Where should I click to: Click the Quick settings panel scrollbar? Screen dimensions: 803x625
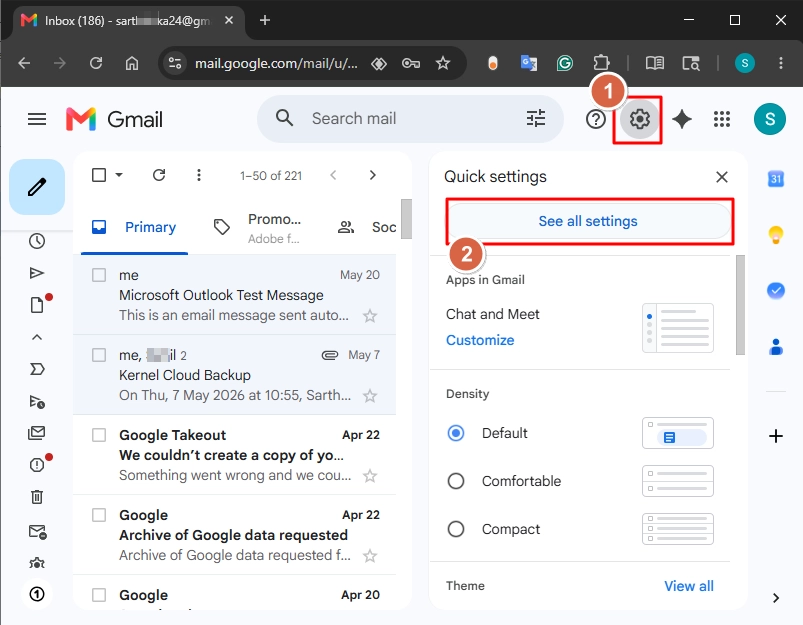click(740, 305)
